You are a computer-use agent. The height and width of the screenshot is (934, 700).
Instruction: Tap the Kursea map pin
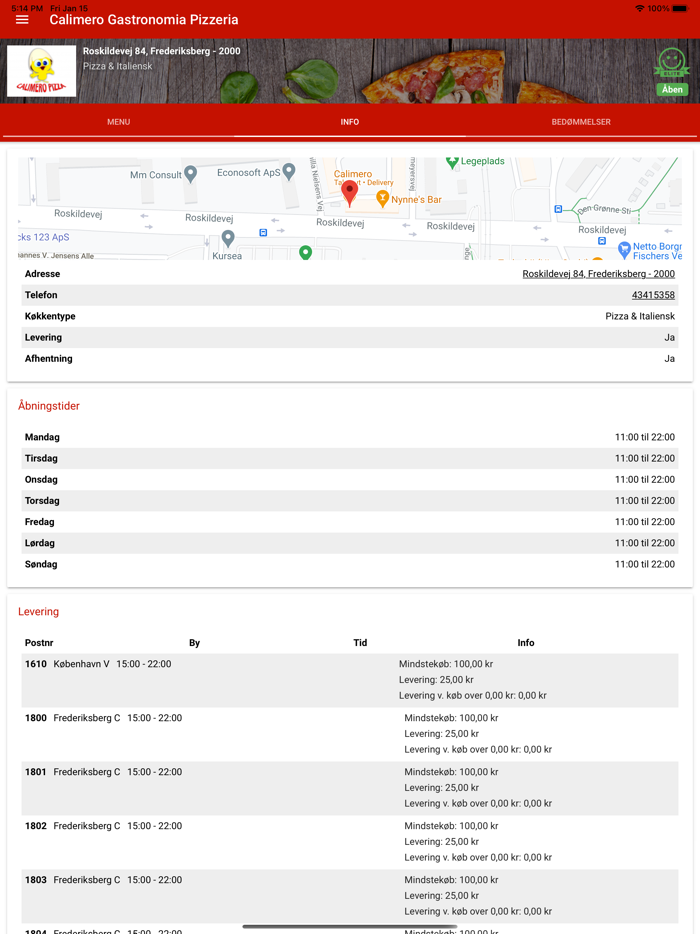[228, 238]
